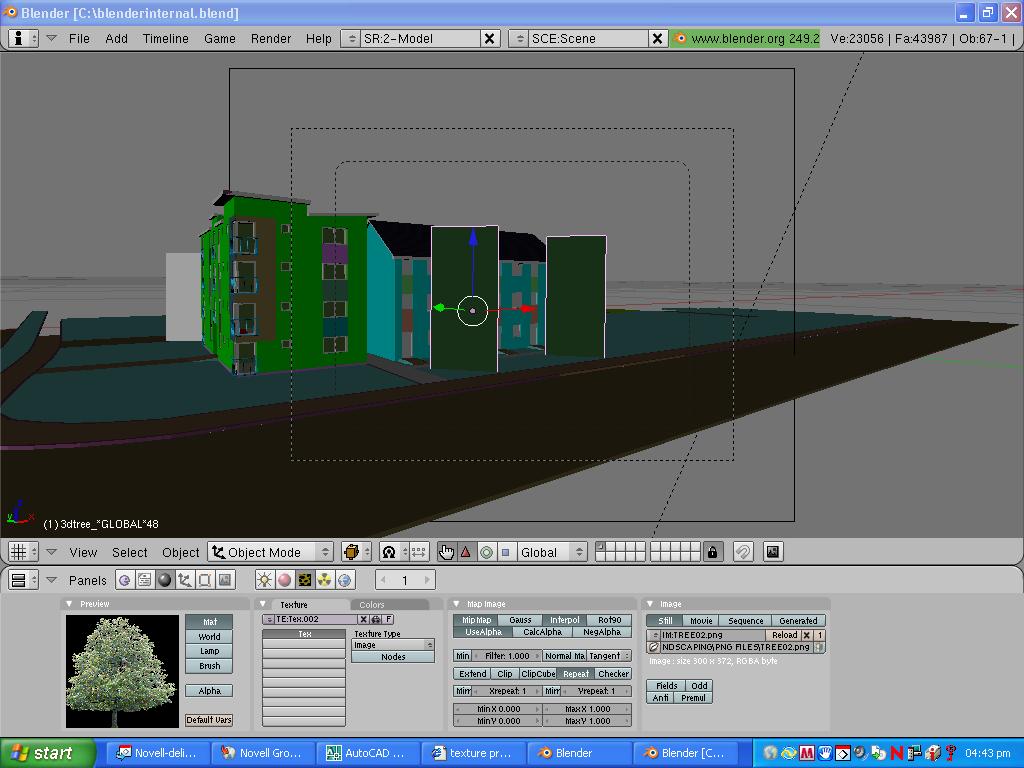The image size is (1024, 768).
Task: Open the material buttons red sphere icon
Action: (285, 580)
